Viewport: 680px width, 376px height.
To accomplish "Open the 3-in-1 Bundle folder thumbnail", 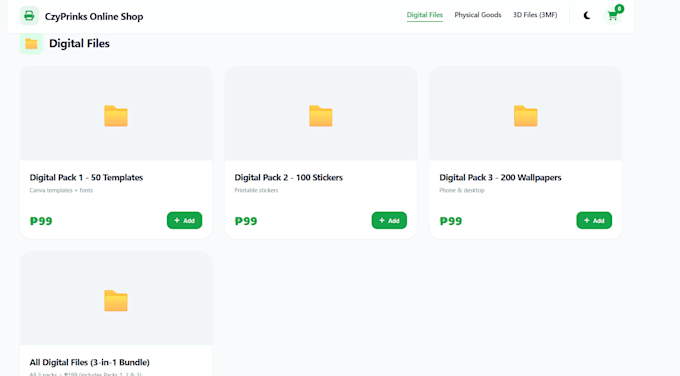I will (116, 301).
